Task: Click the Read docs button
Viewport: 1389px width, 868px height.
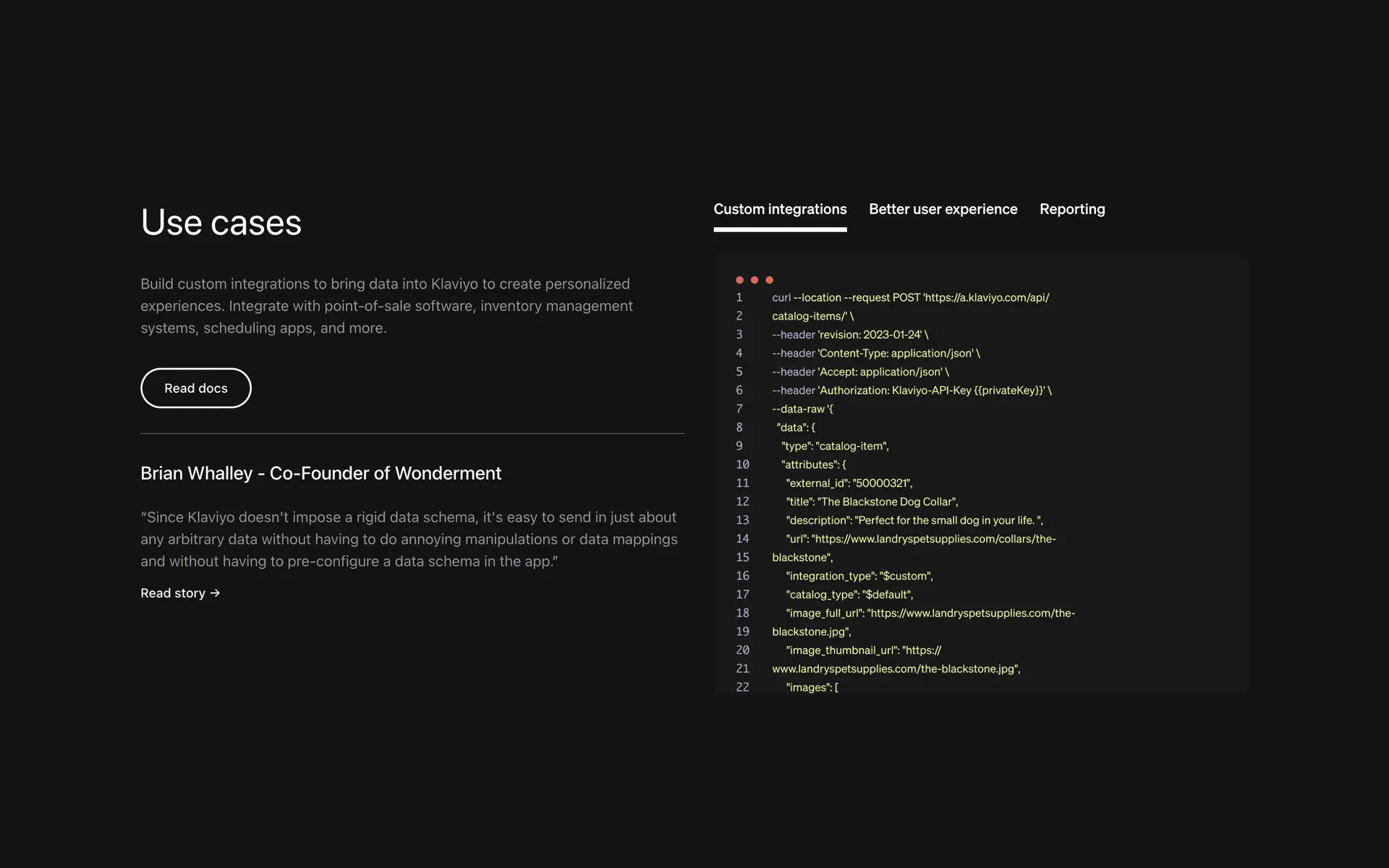Action: pyautogui.click(x=196, y=388)
